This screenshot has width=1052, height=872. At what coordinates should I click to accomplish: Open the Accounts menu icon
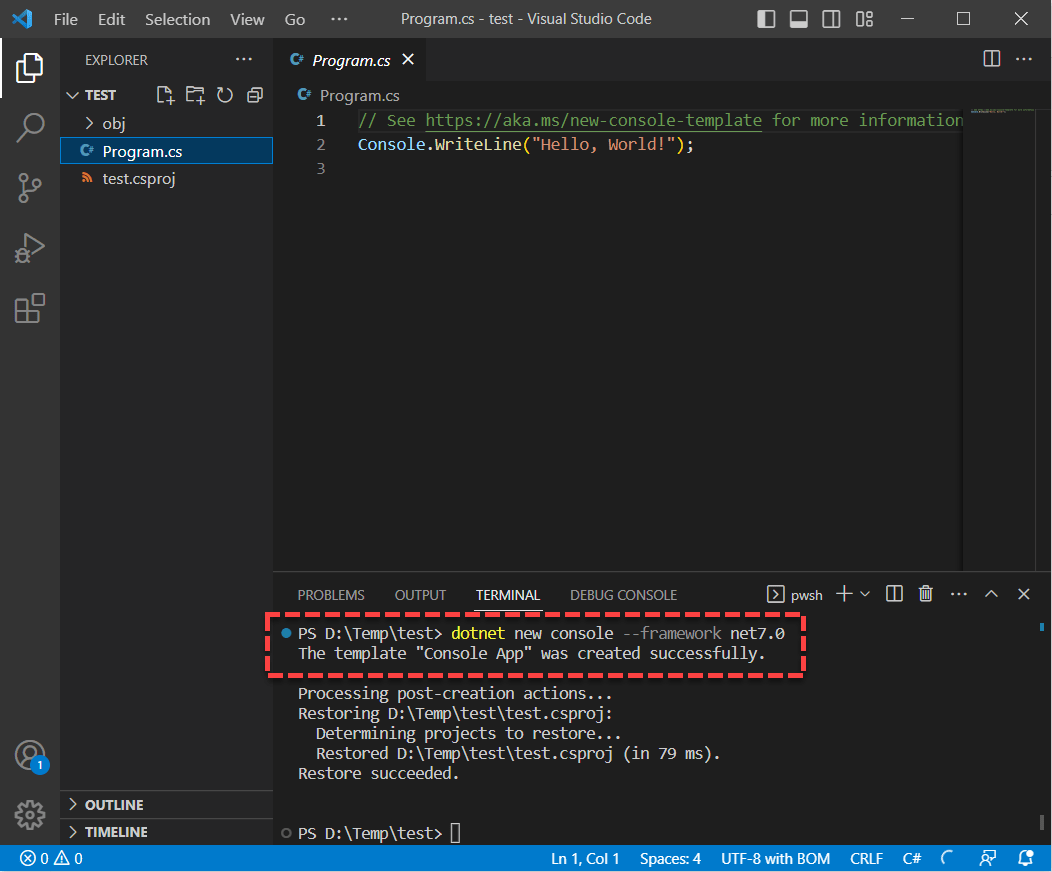[31, 757]
